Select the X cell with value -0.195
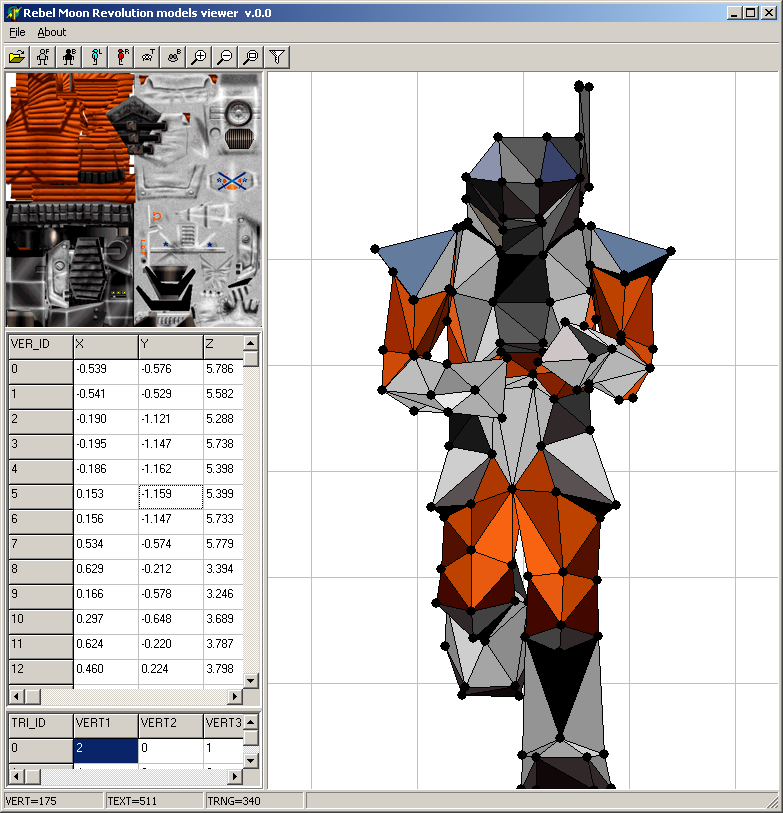 106,446
